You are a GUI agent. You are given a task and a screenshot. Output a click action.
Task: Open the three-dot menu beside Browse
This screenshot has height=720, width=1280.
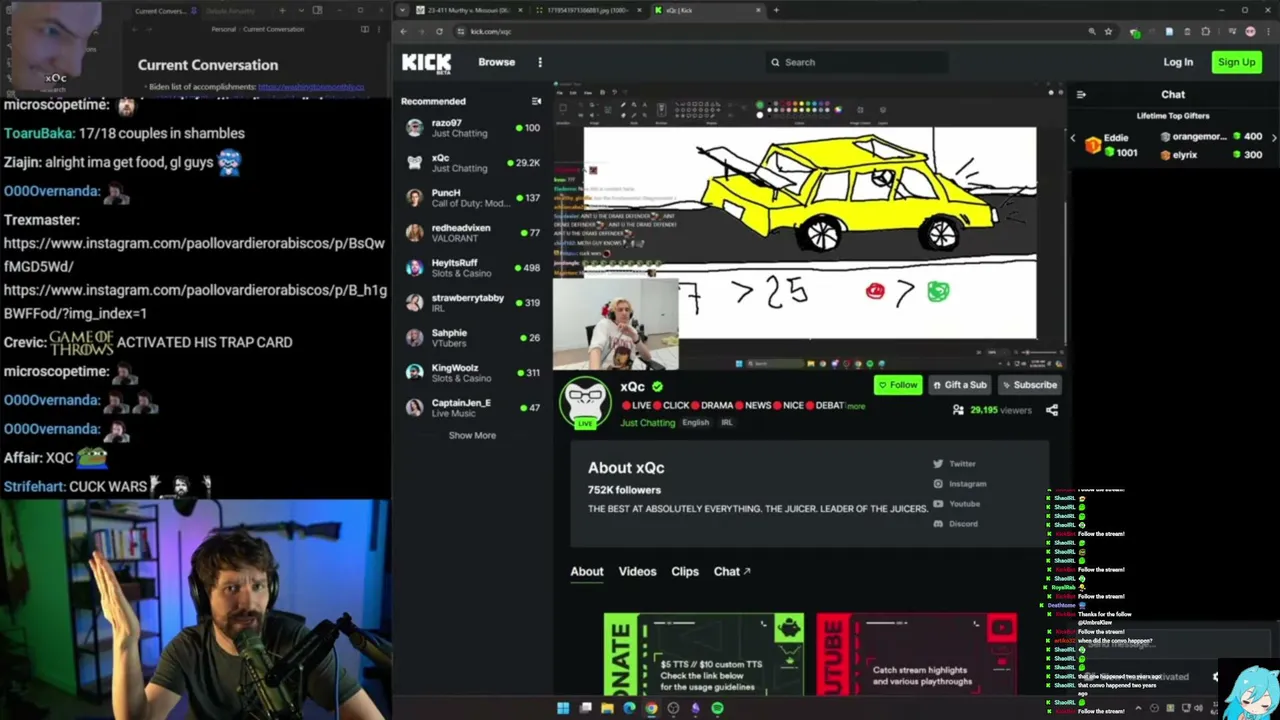click(x=540, y=62)
